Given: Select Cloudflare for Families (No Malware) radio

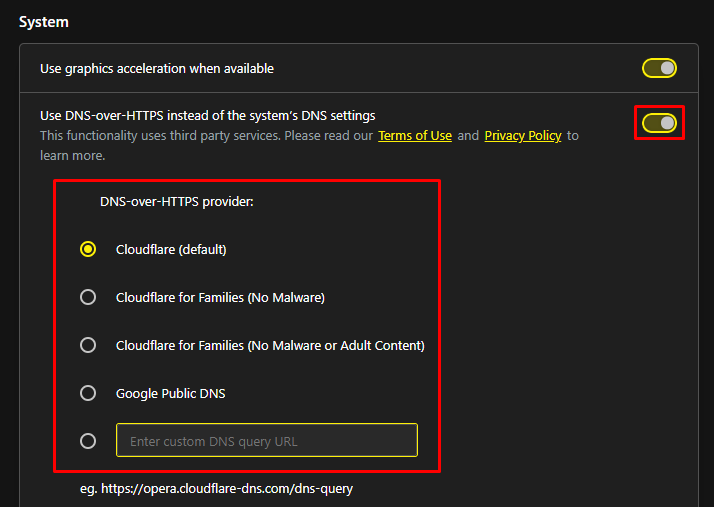Looking at the screenshot, I should point(88,297).
